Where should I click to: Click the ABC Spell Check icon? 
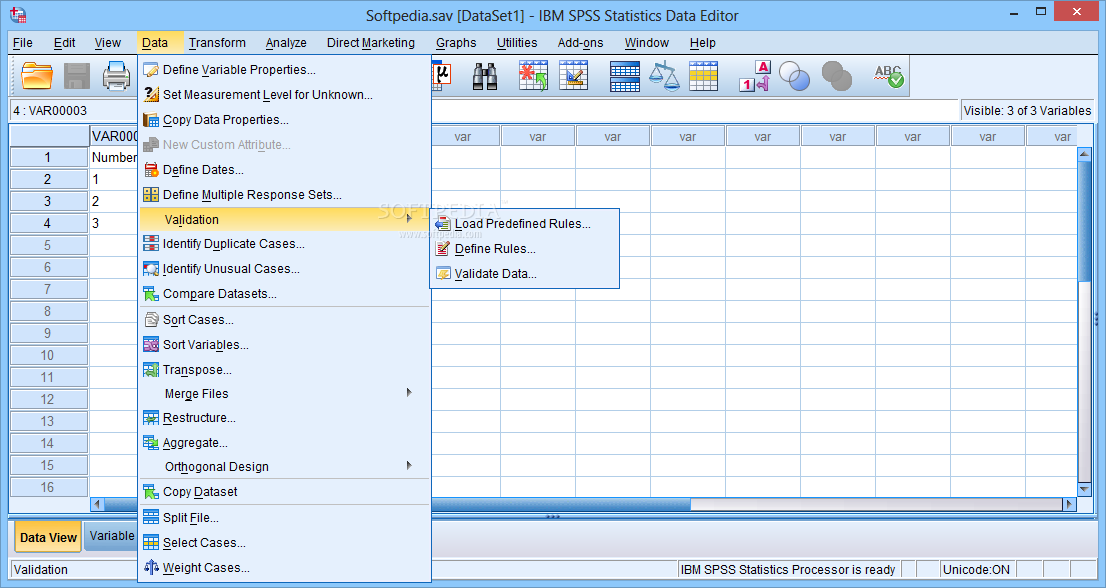click(x=888, y=76)
